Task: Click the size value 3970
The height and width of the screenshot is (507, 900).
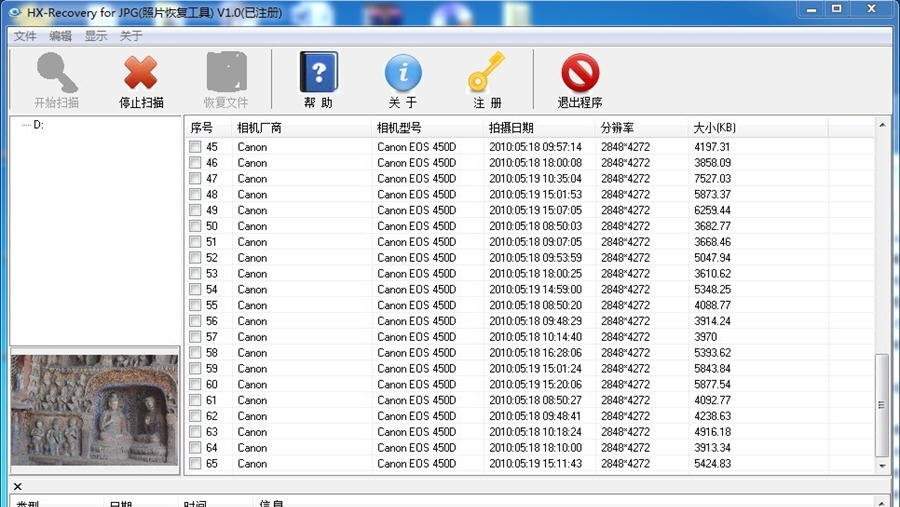Action: pos(705,337)
